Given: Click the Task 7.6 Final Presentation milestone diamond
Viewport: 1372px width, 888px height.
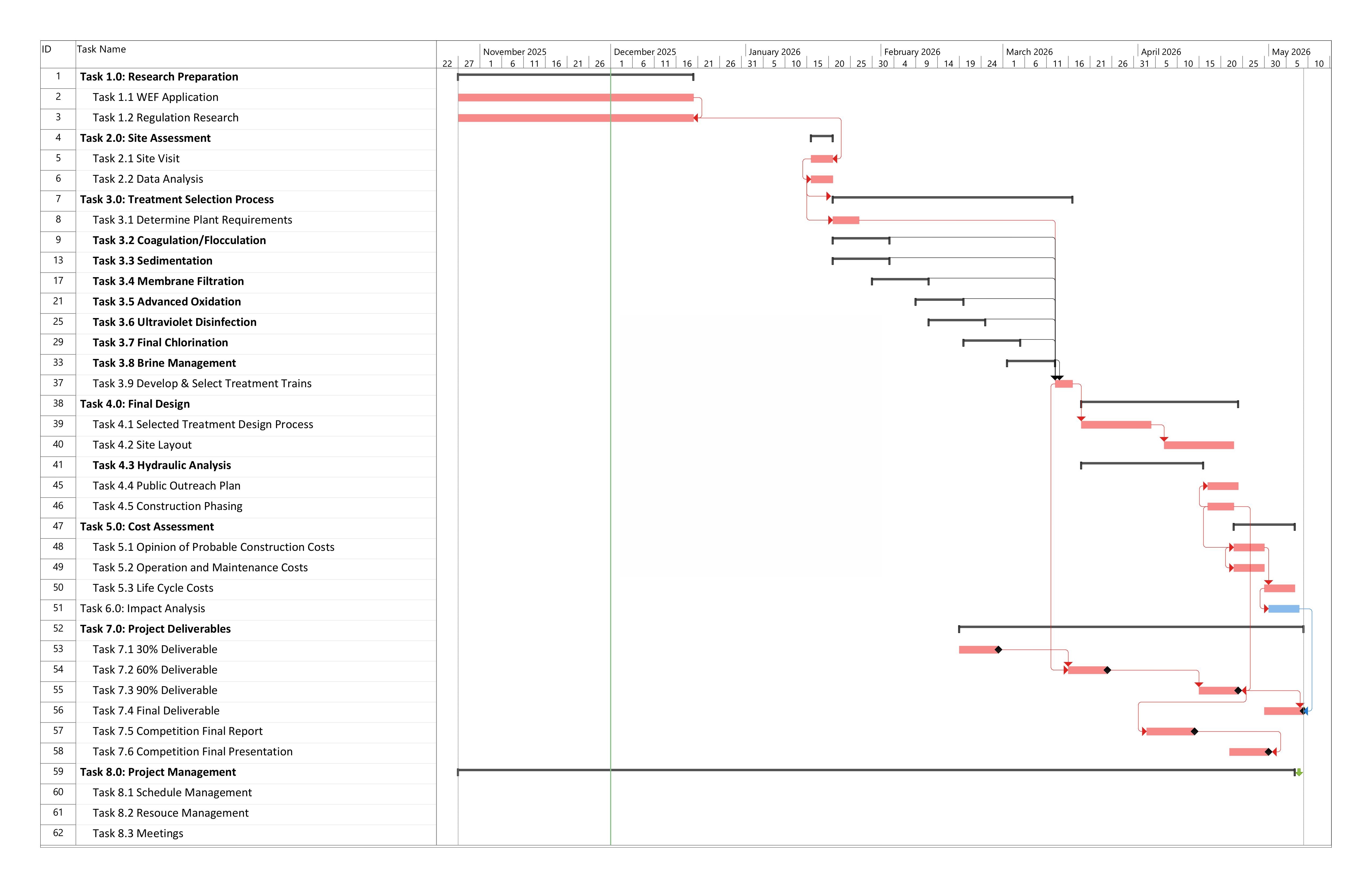Looking at the screenshot, I should pyautogui.click(x=1268, y=752).
